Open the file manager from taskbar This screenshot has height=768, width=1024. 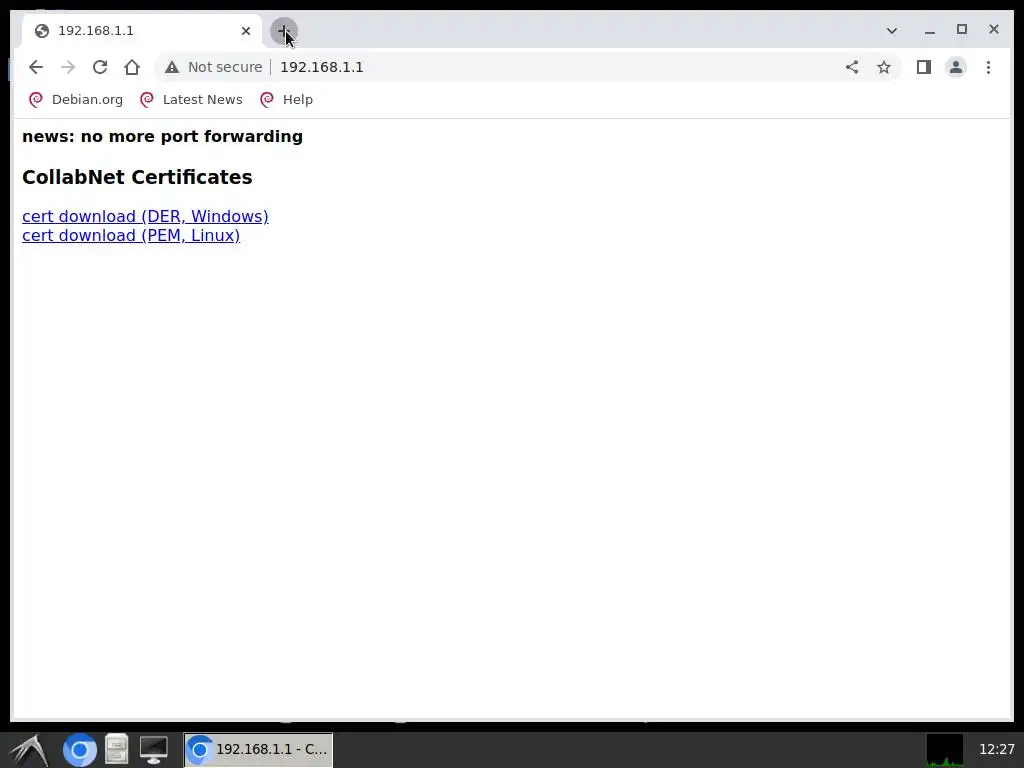pos(117,750)
